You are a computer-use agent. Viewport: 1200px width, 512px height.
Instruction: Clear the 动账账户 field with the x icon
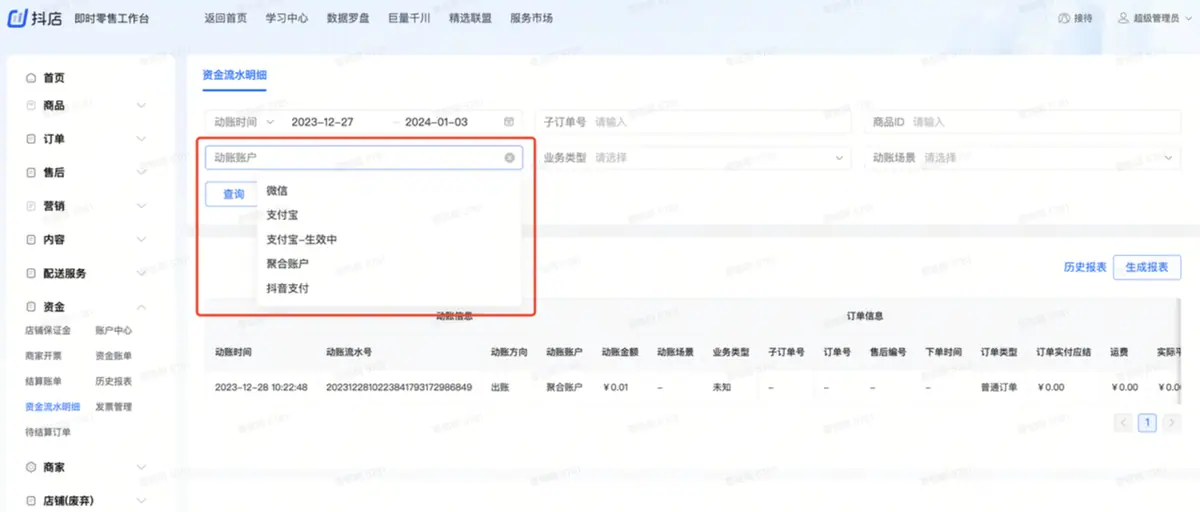click(509, 158)
